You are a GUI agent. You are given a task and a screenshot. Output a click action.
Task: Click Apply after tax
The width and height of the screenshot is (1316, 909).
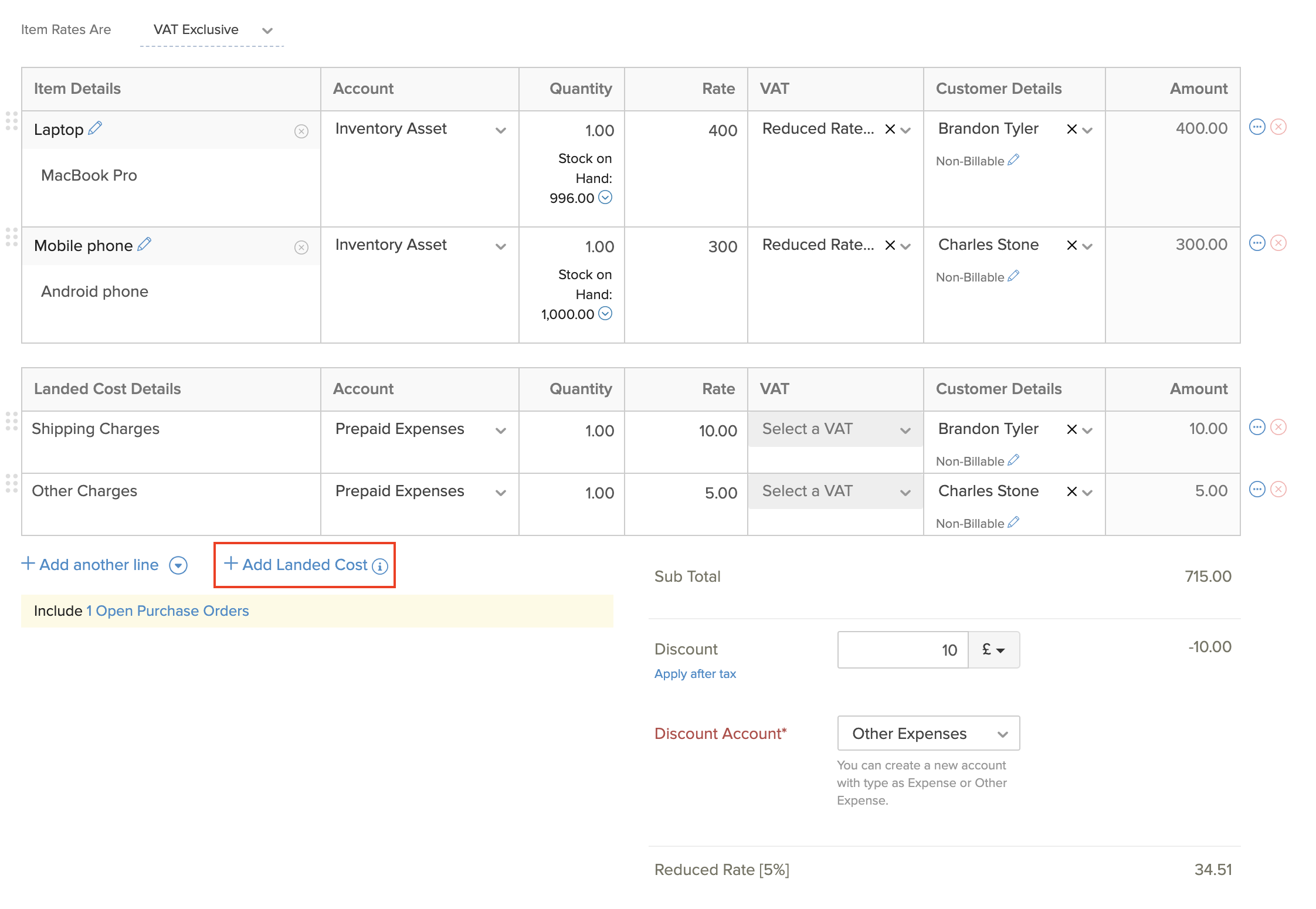[x=695, y=673]
